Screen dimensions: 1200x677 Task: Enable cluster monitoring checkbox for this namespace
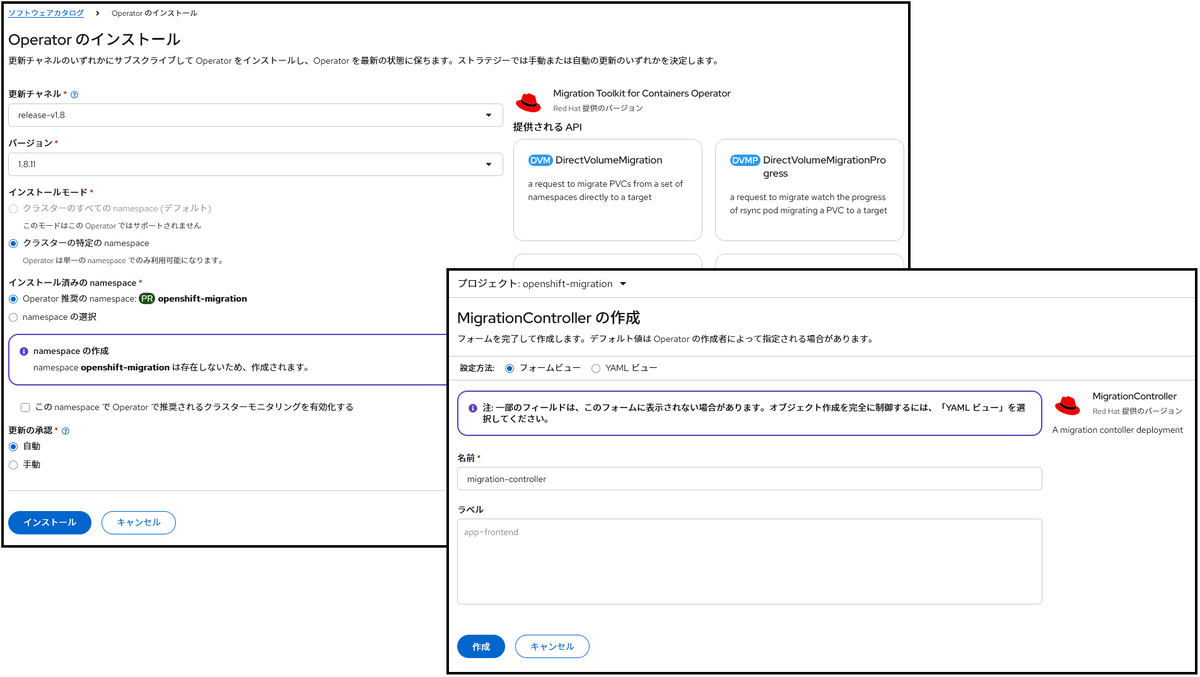(x=25, y=407)
